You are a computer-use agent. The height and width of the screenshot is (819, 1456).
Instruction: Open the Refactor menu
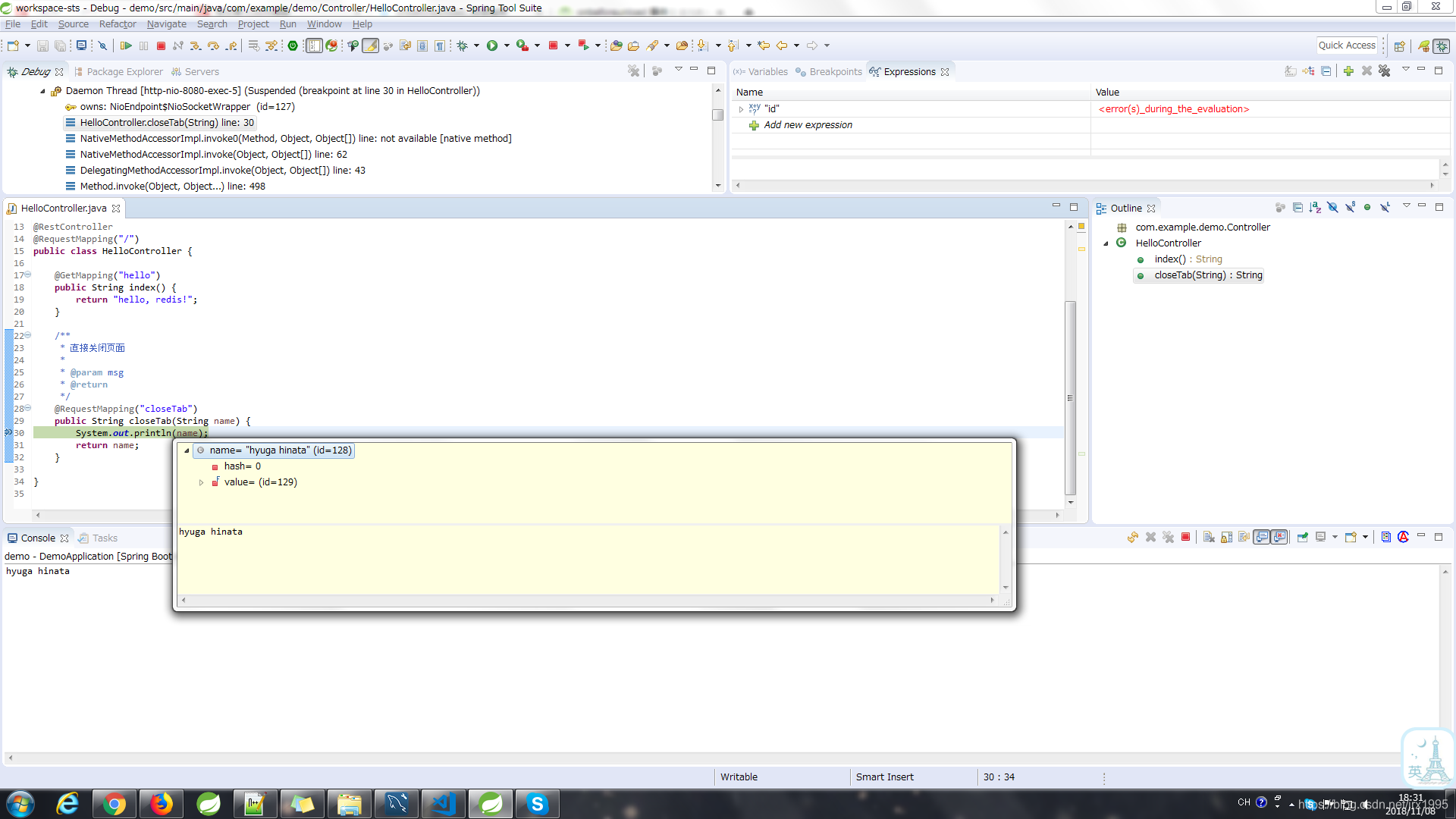click(118, 24)
